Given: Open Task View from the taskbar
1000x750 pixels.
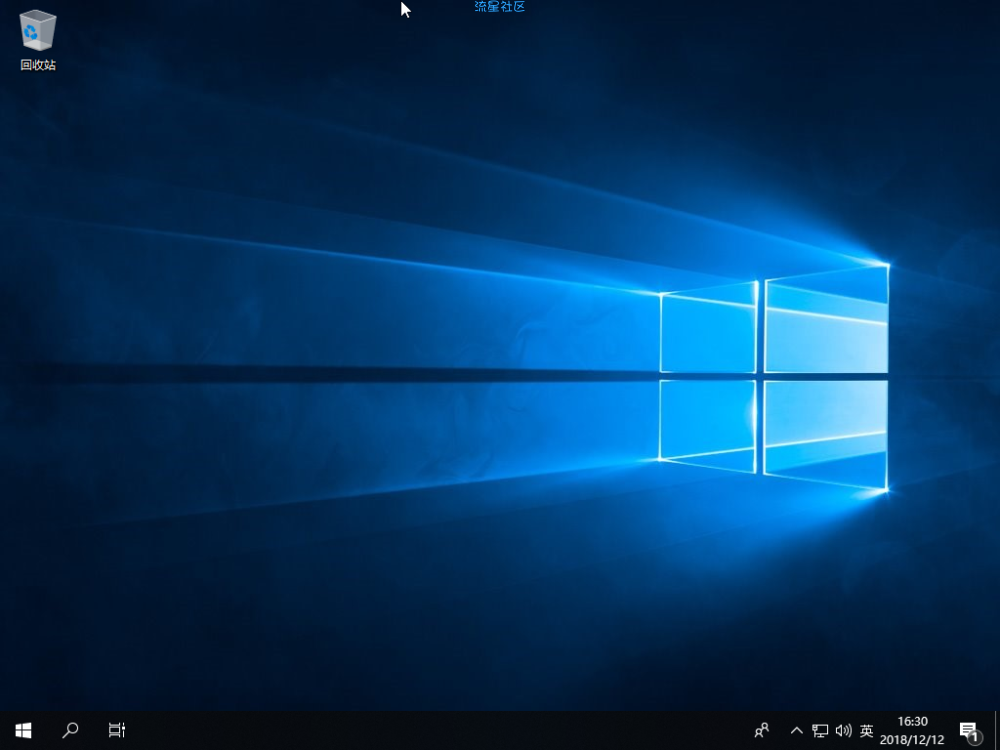Looking at the screenshot, I should [x=117, y=730].
